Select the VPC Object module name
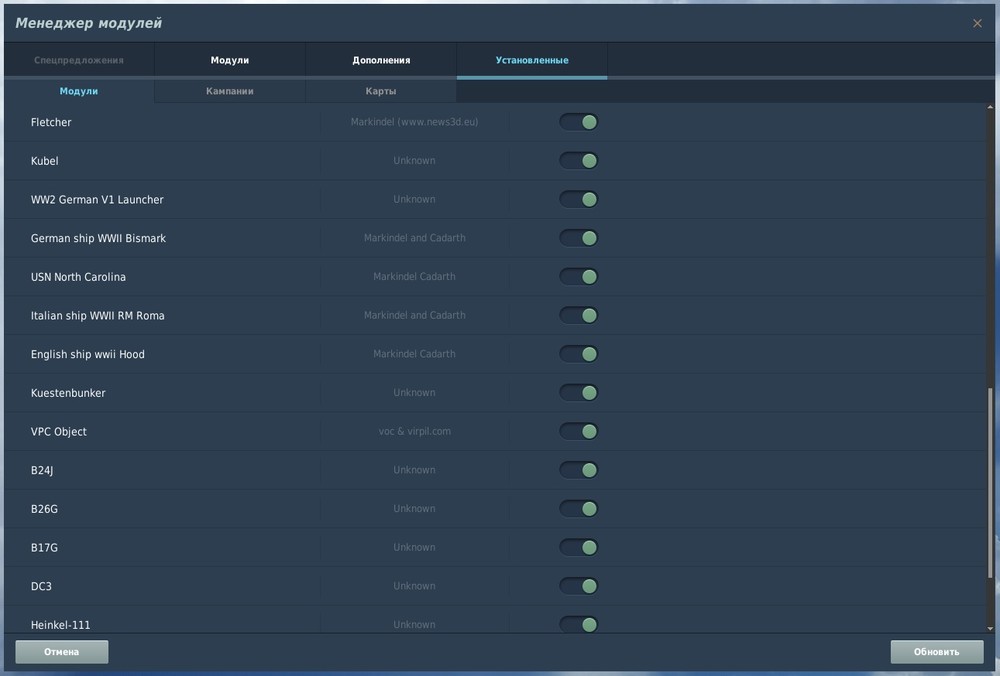Image resolution: width=1000 pixels, height=676 pixels. click(59, 432)
